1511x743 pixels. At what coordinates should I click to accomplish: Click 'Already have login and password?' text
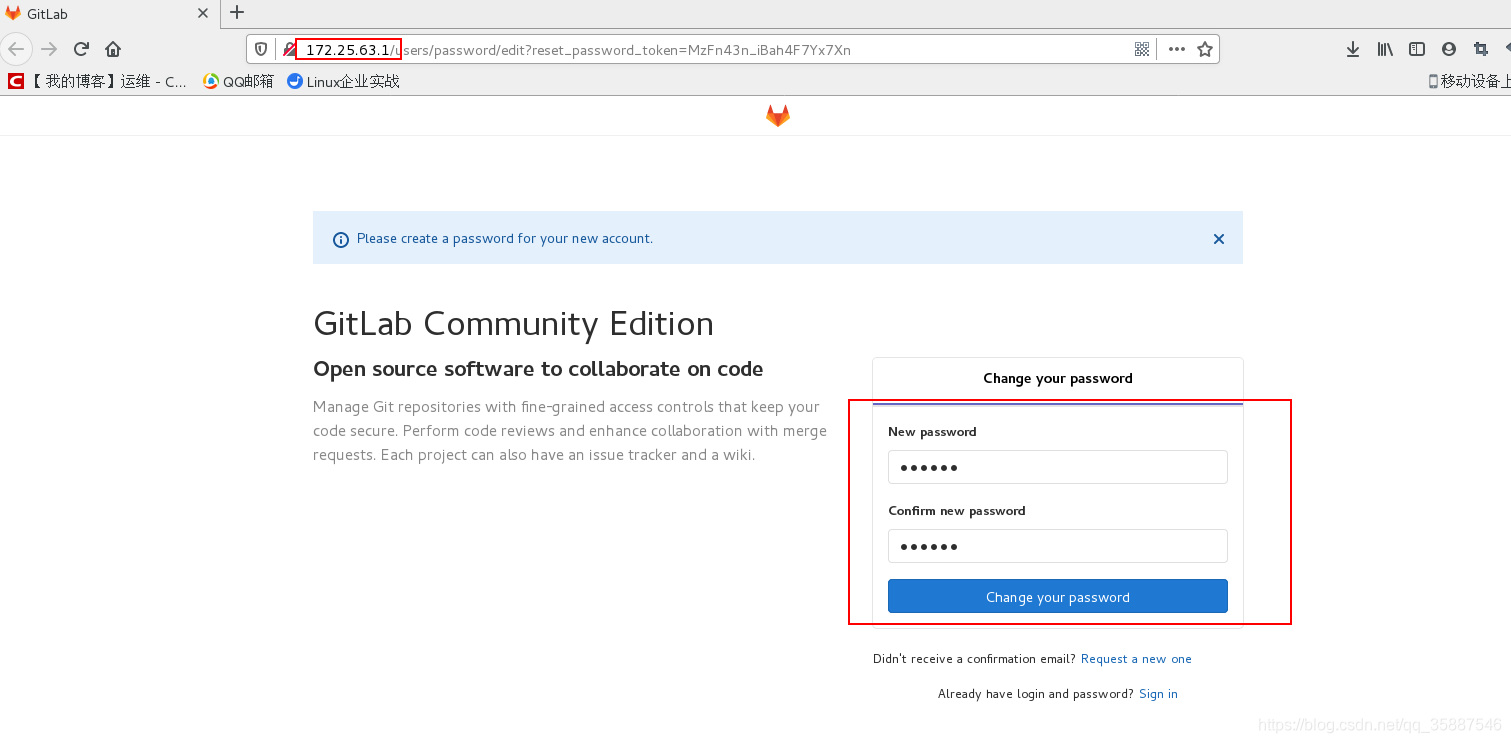click(x=1036, y=694)
